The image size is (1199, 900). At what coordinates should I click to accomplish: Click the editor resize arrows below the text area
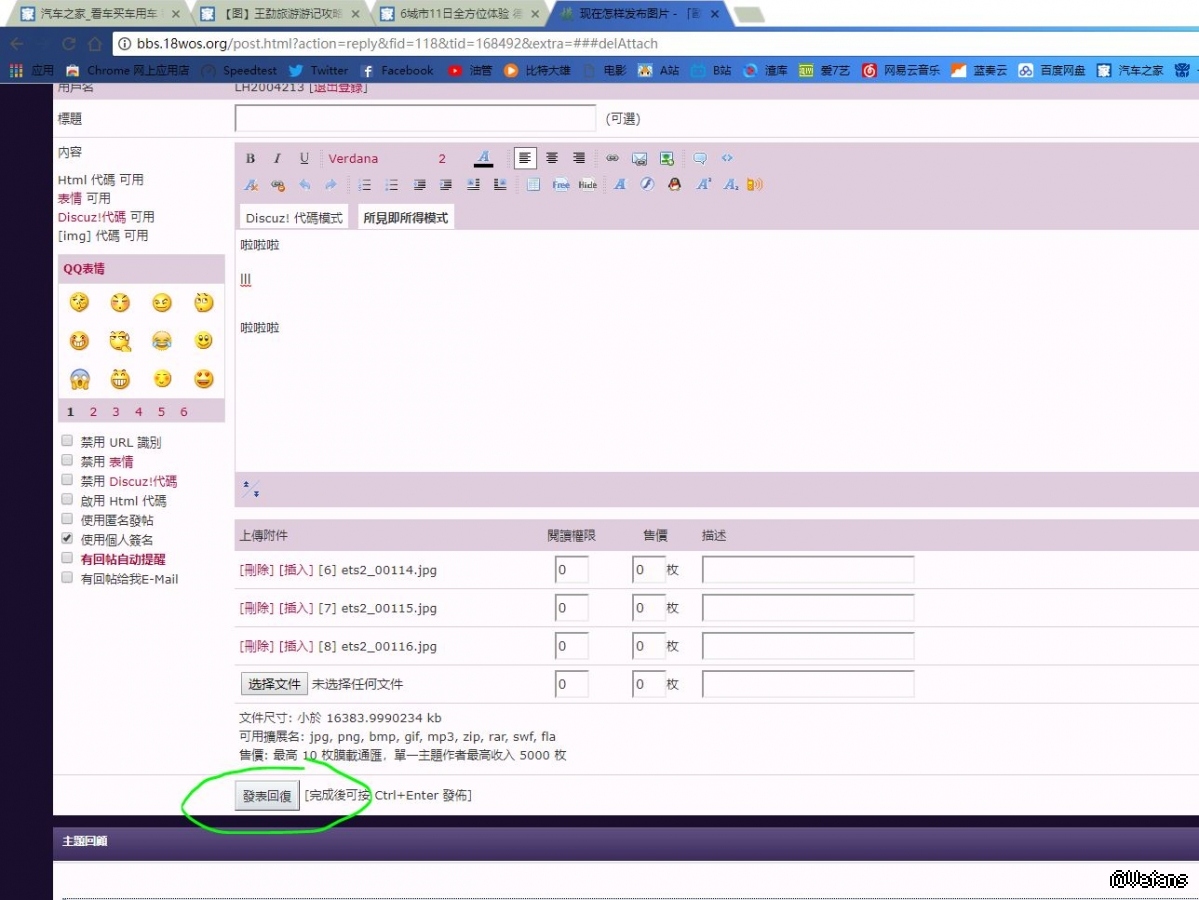coord(251,489)
